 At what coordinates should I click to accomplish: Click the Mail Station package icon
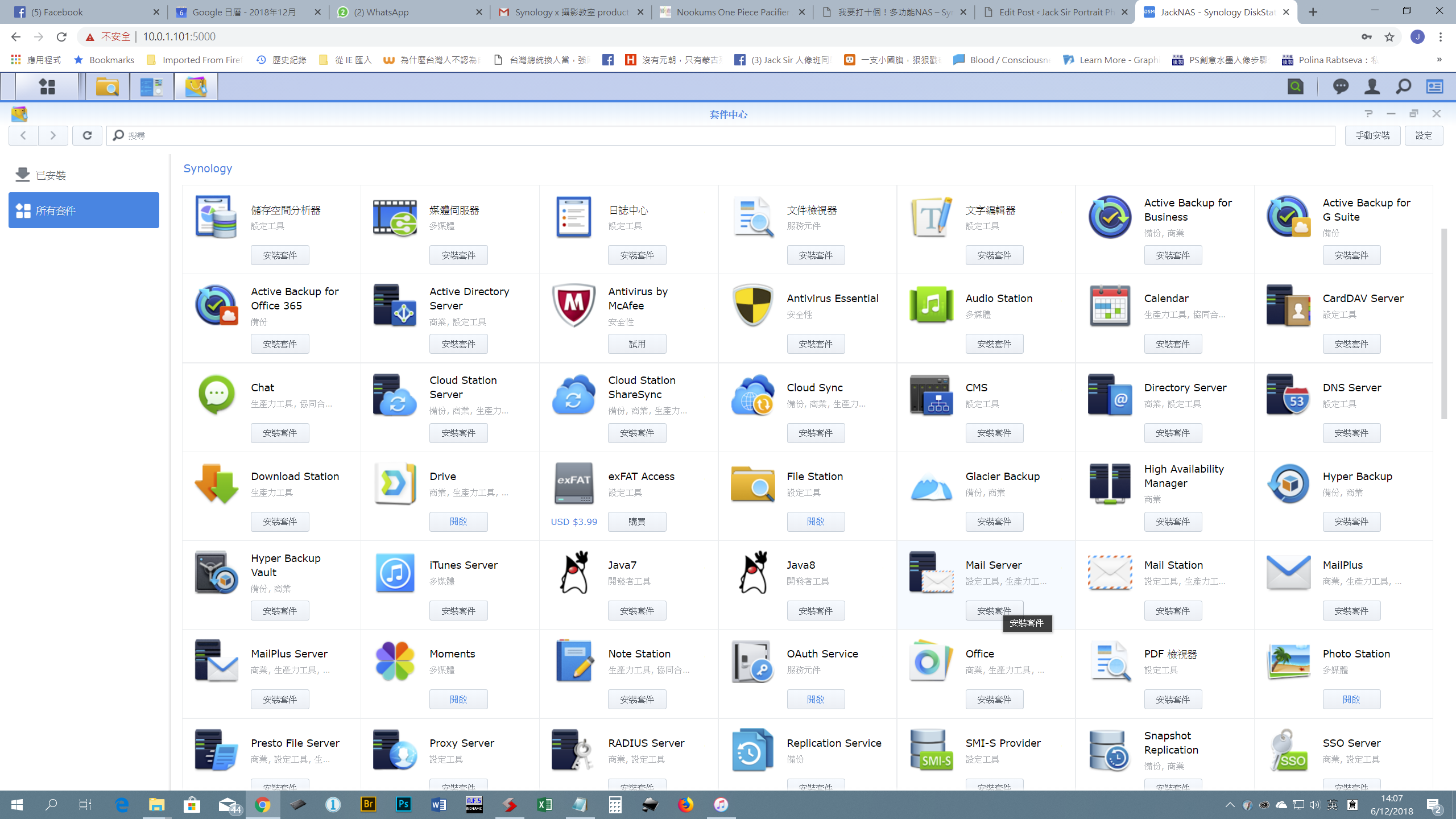[1110, 572]
